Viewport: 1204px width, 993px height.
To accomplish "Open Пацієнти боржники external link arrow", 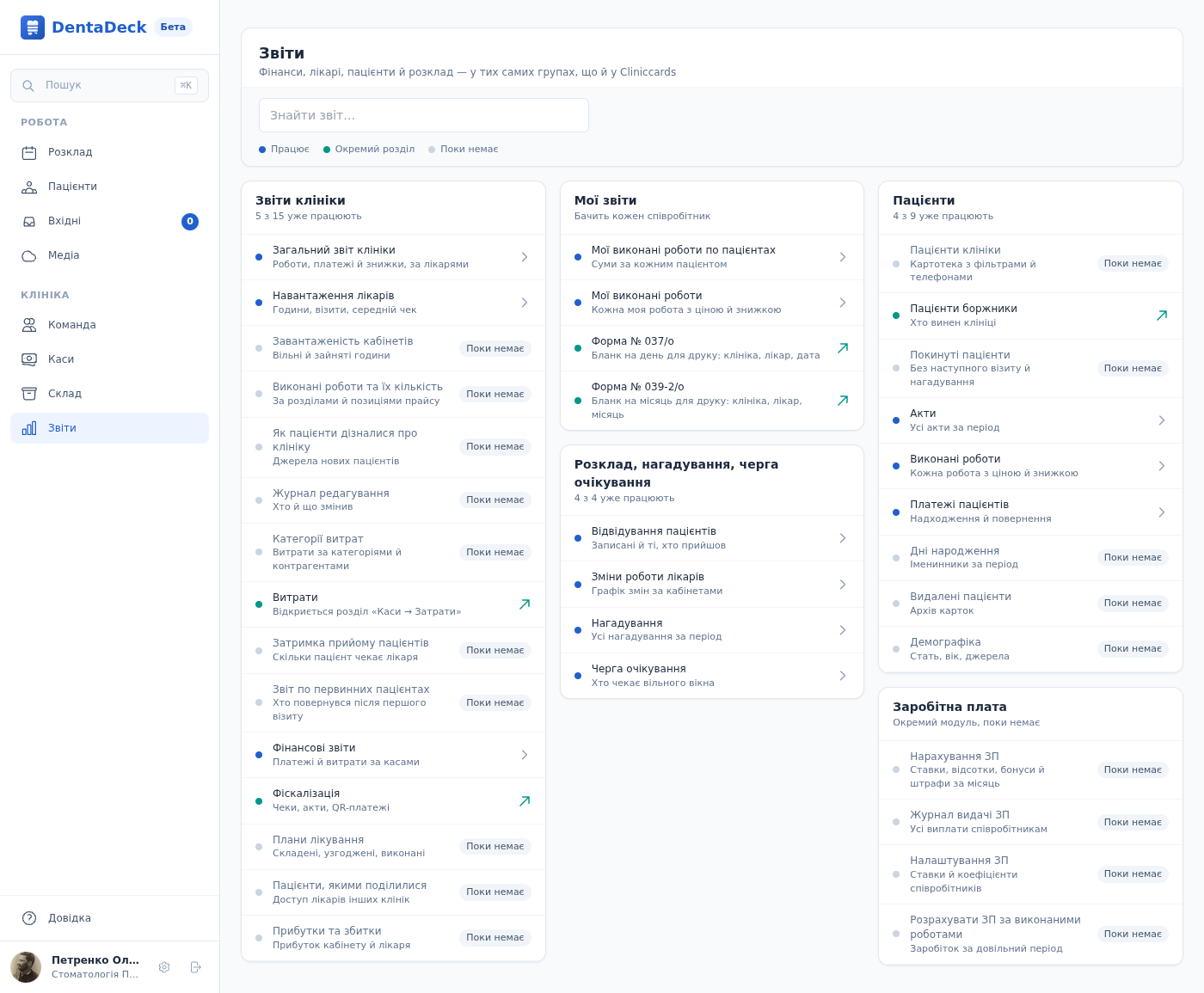I will click(1162, 316).
